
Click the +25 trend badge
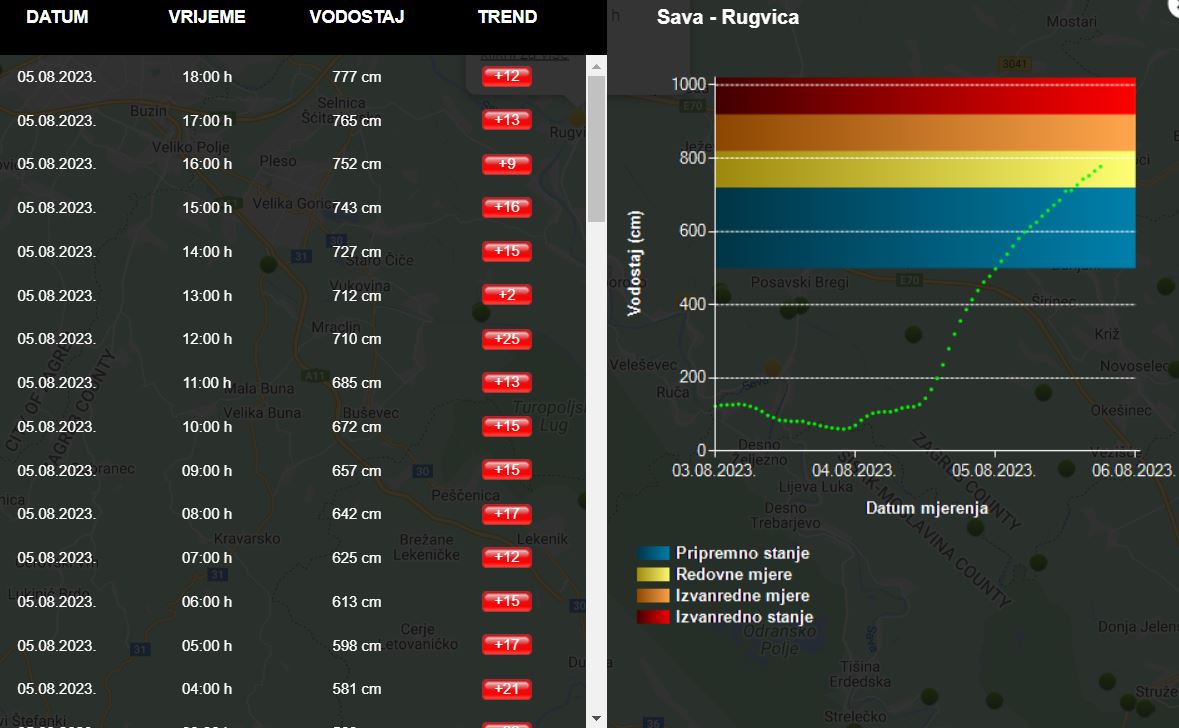tap(507, 338)
